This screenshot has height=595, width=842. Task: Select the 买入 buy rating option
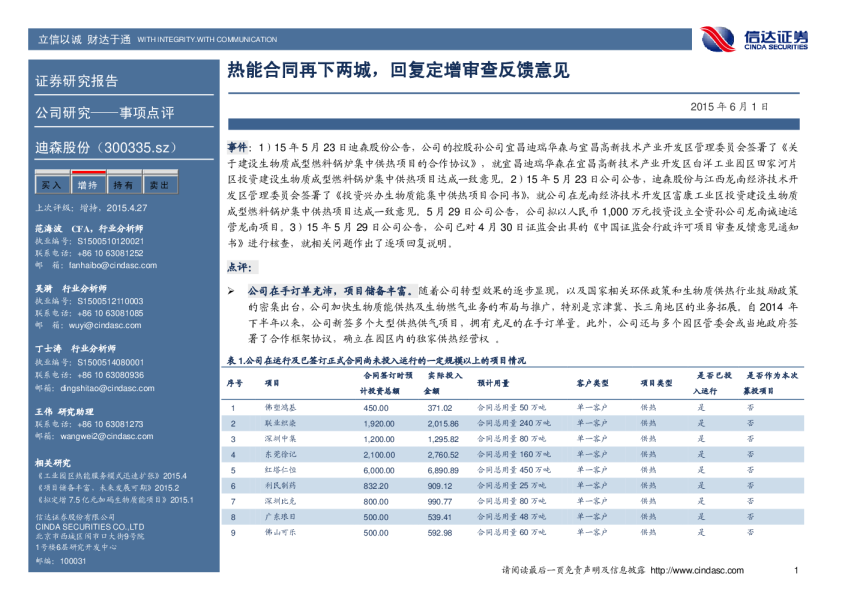coord(52,185)
